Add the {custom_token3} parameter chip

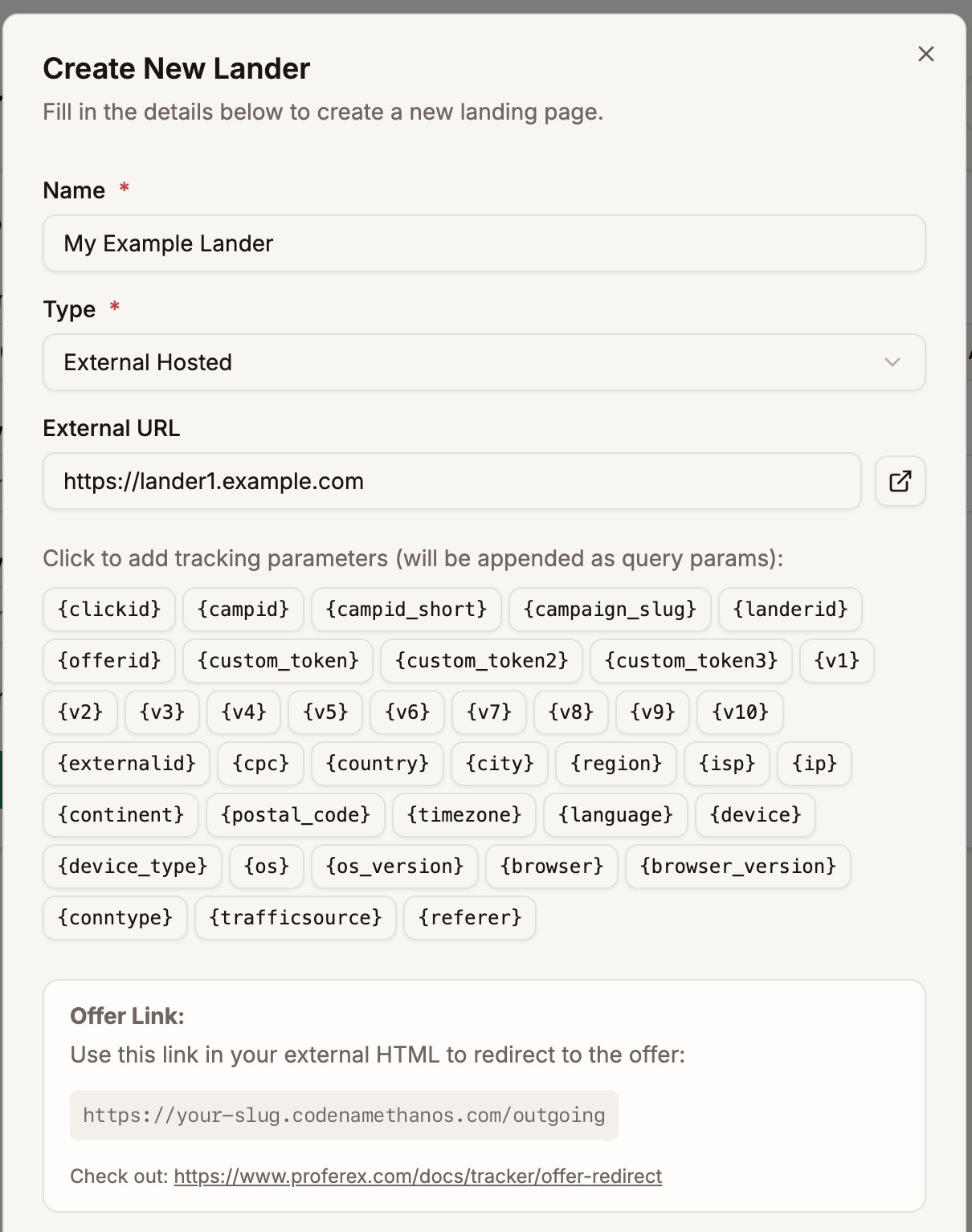click(x=691, y=660)
